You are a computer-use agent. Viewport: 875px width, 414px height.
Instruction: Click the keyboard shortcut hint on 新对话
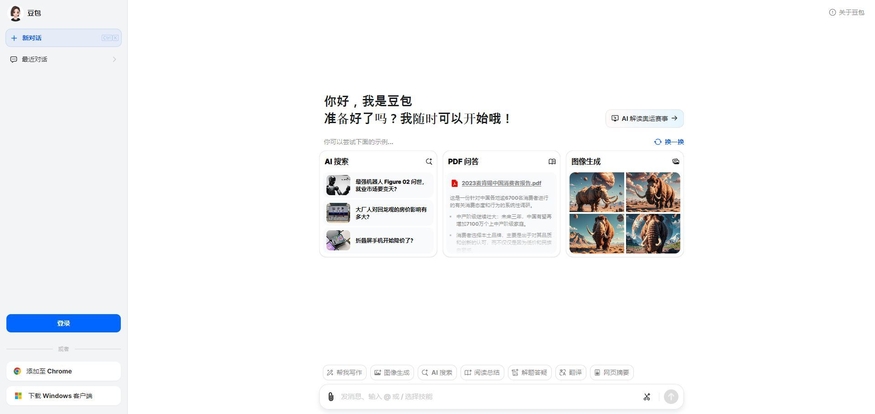pyautogui.click(x=110, y=38)
